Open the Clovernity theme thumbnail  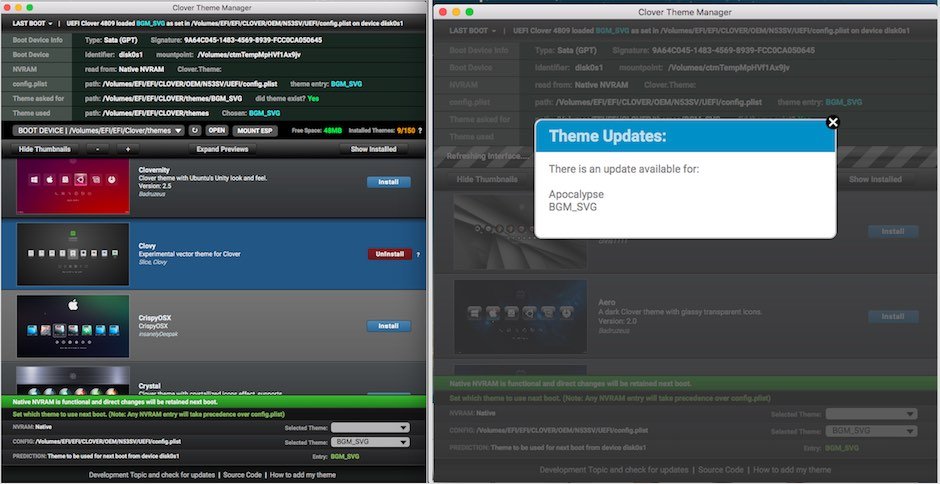(x=73, y=187)
